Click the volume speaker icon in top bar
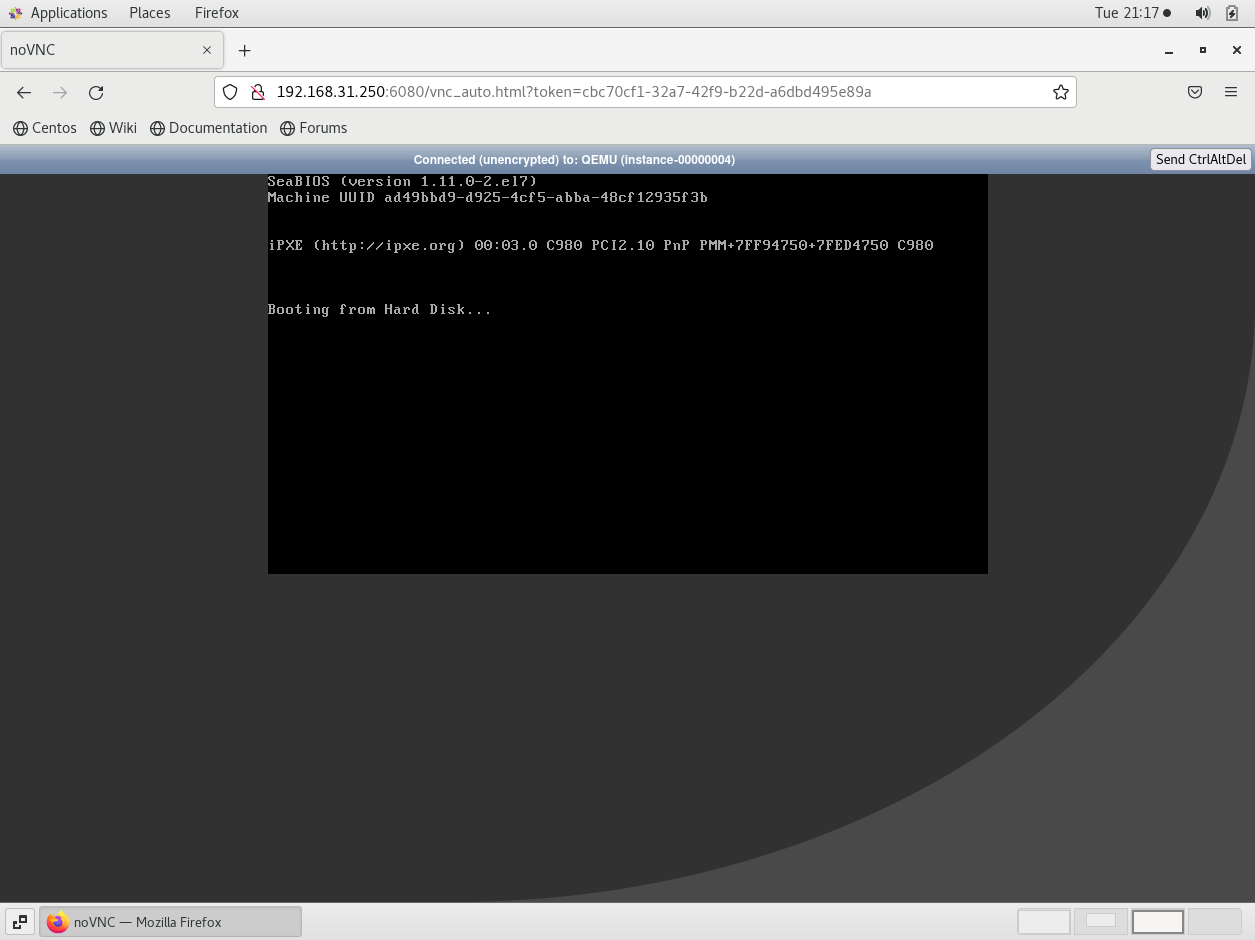 click(1202, 13)
